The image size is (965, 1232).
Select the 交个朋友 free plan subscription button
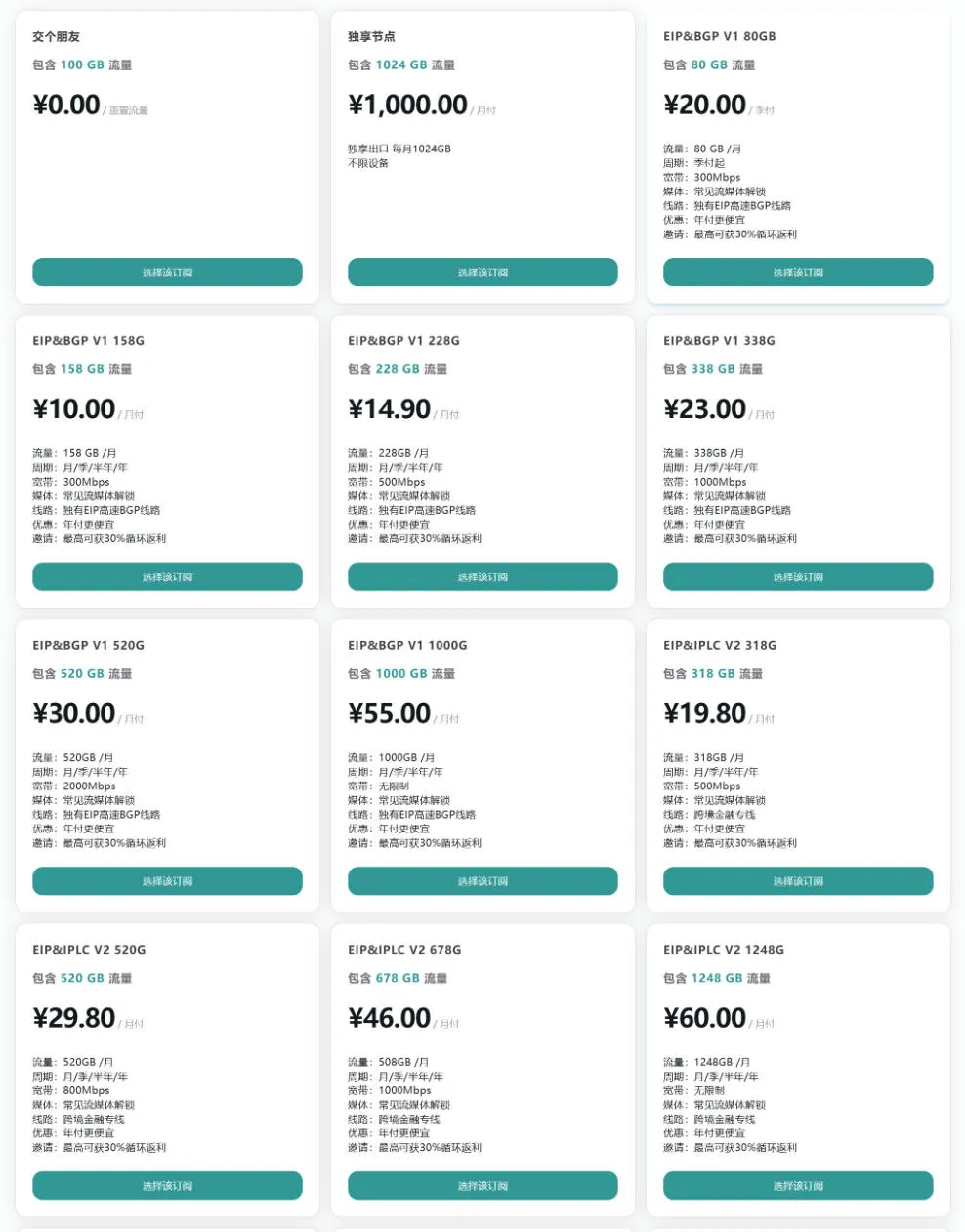point(167,273)
